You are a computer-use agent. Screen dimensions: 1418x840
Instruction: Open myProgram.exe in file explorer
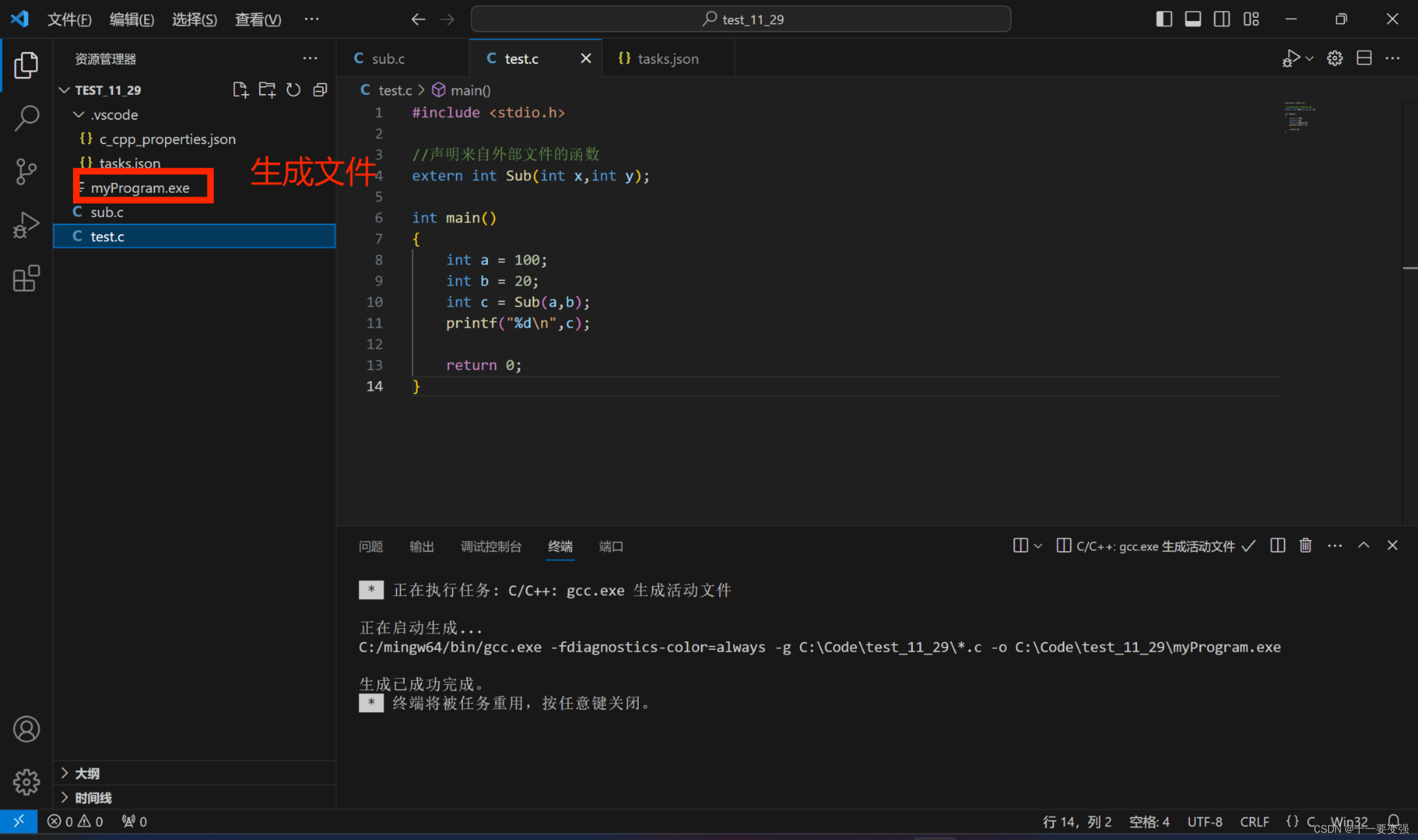[141, 187]
